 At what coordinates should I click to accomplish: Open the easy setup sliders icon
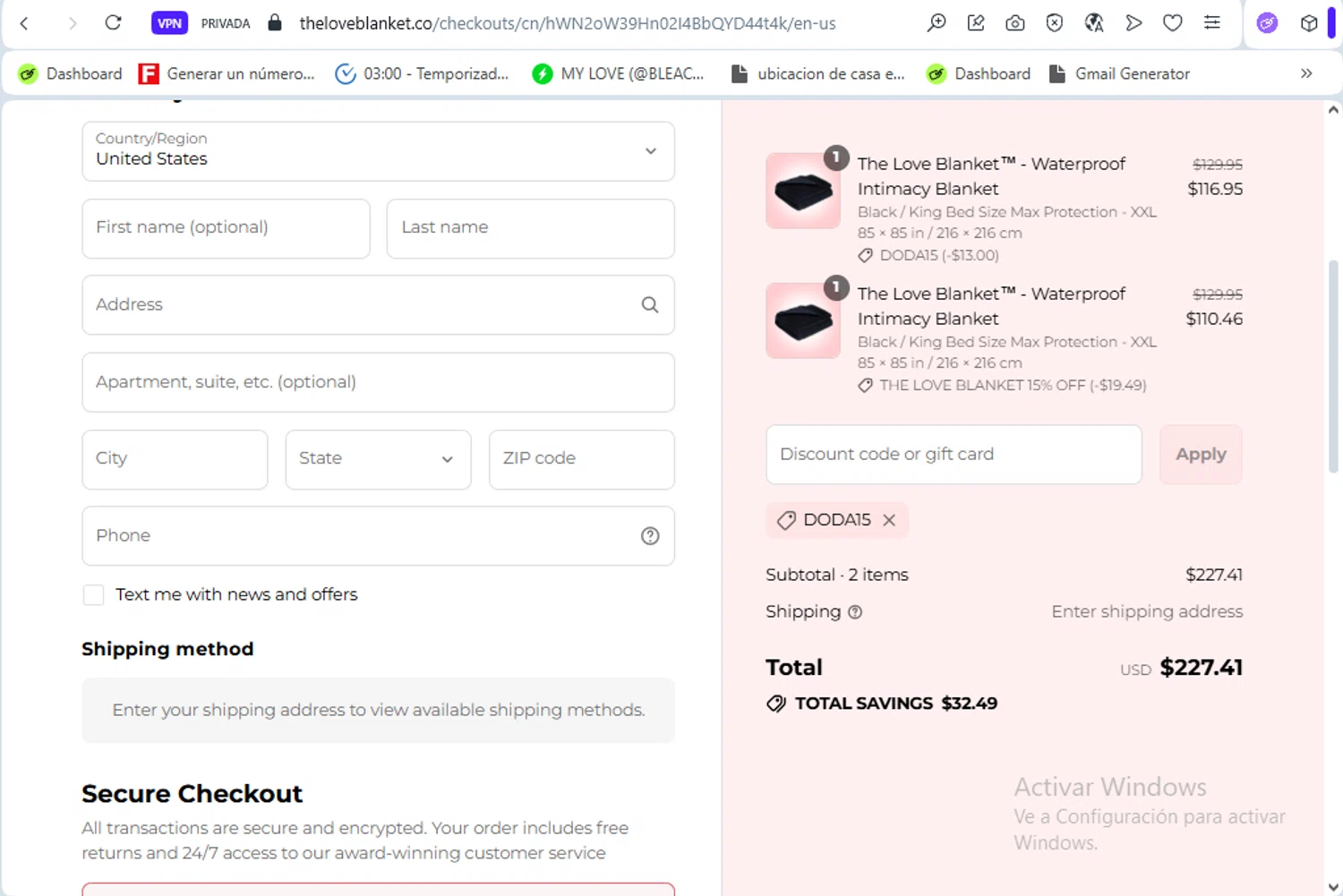click(x=1212, y=23)
